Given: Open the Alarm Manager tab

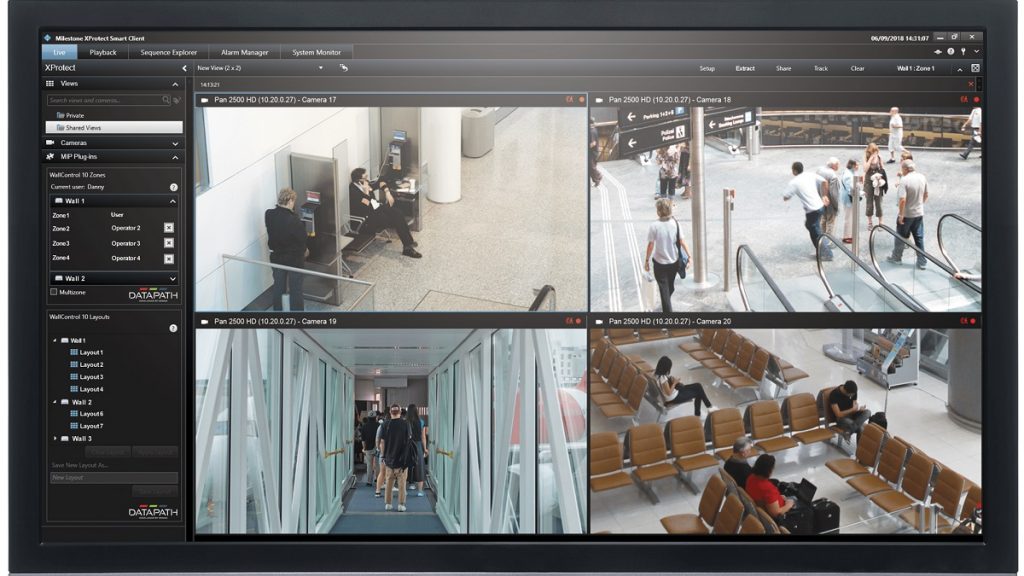Looking at the screenshot, I should click(x=244, y=52).
